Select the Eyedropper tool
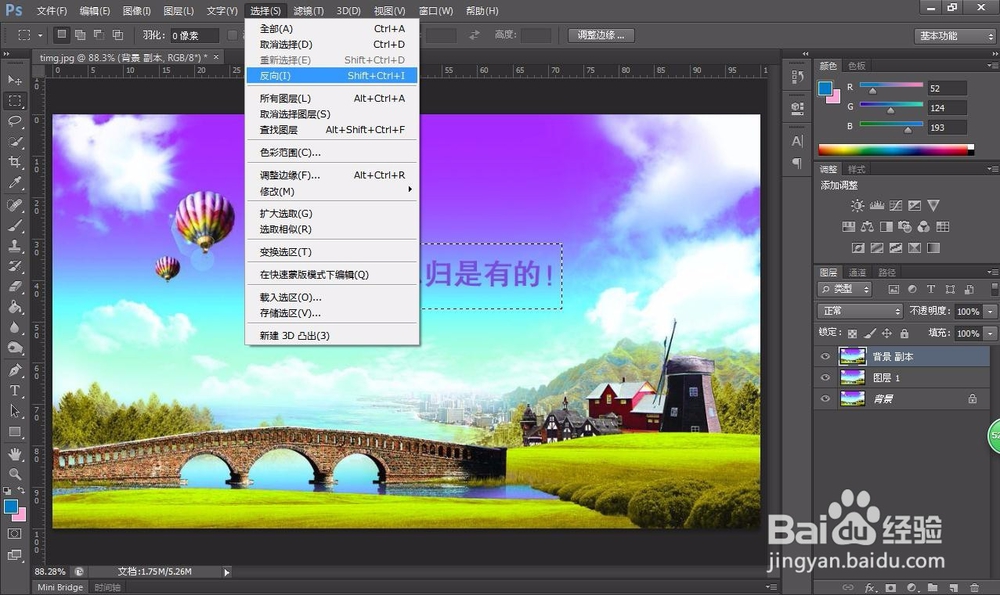1000x595 pixels. point(15,183)
